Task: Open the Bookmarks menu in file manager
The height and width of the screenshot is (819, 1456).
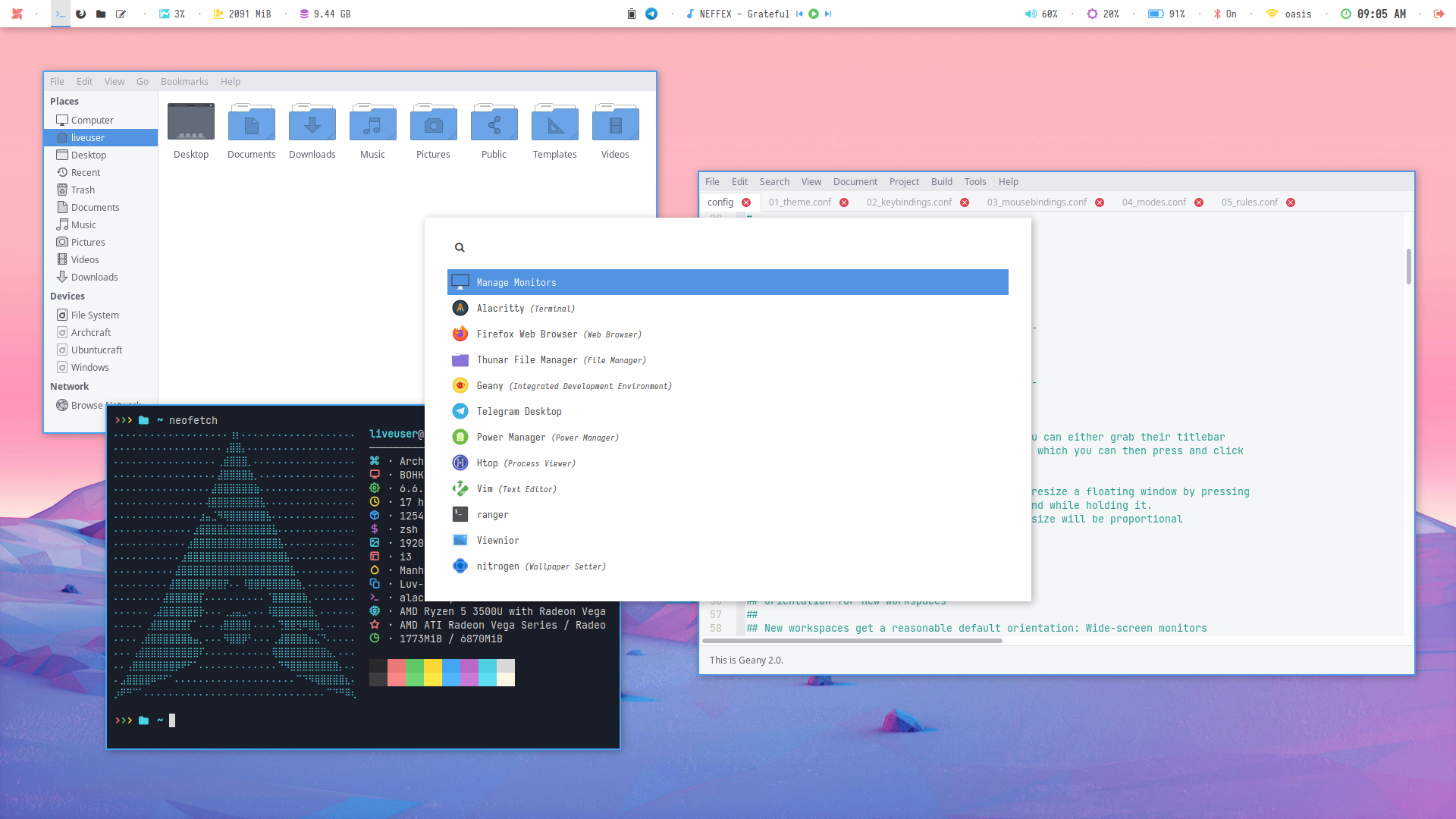Action: pyautogui.click(x=184, y=82)
